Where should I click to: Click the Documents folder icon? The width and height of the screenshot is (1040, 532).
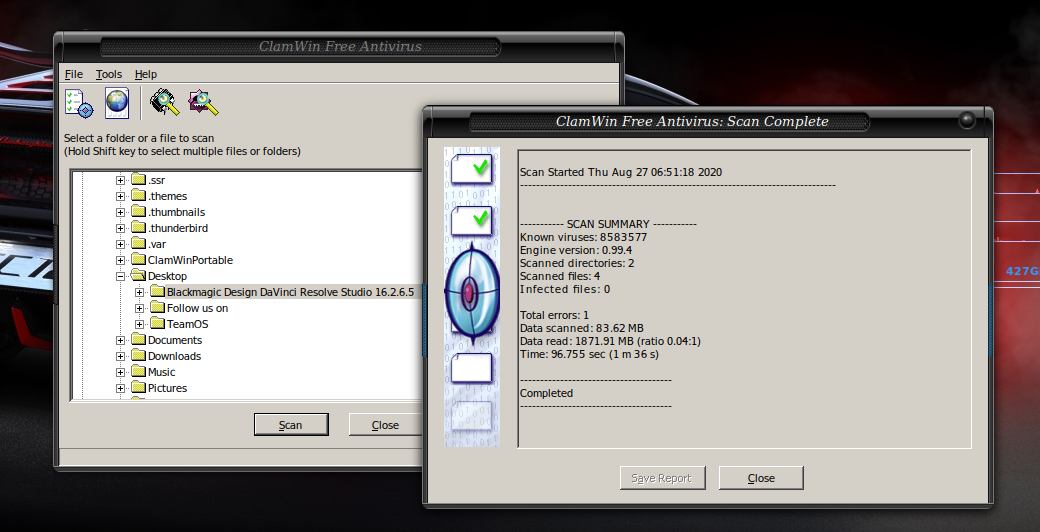point(138,339)
